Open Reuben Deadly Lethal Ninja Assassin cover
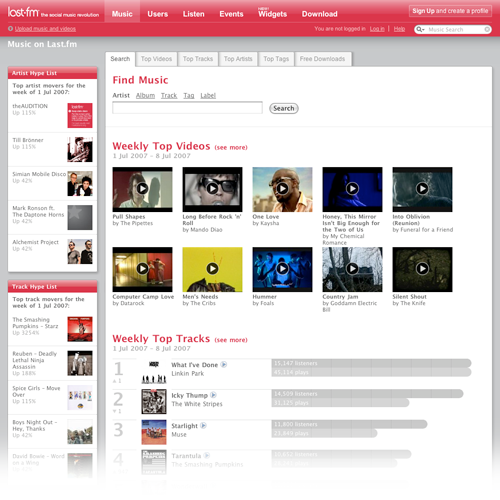500x500 pixels. [80, 363]
